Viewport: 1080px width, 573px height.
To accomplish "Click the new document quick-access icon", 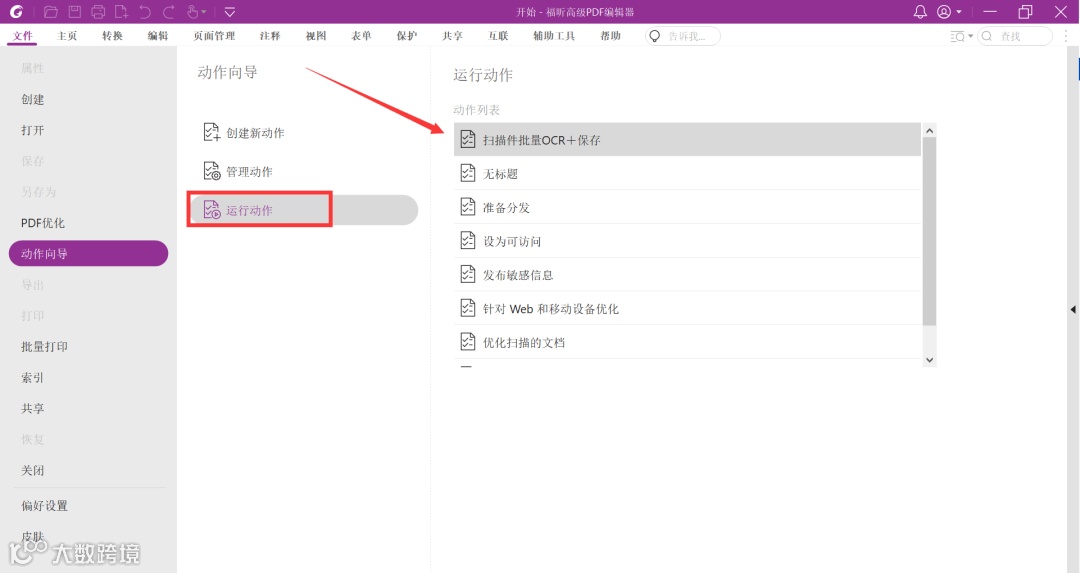I will [x=121, y=12].
